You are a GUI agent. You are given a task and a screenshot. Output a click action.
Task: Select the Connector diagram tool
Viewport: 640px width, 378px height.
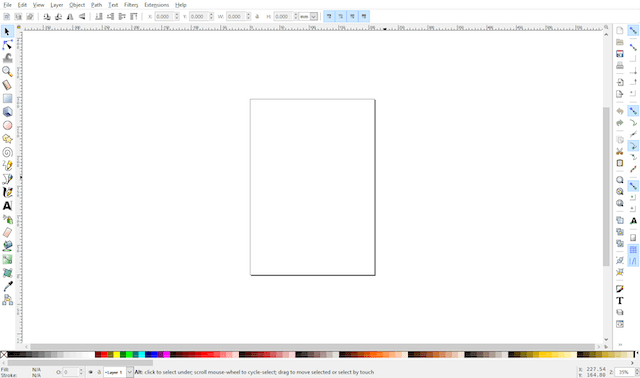coord(7,300)
